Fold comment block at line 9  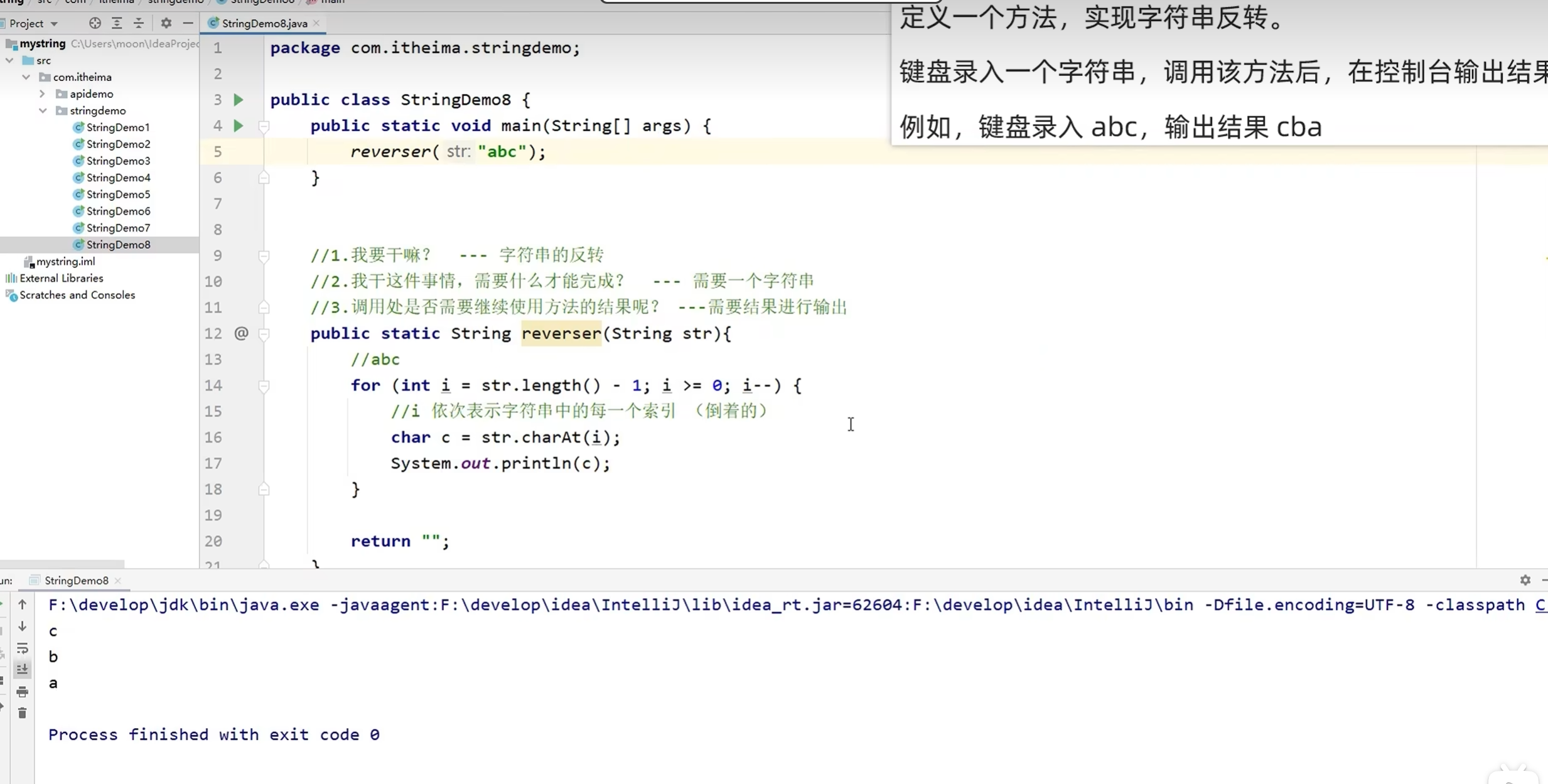coord(264,255)
